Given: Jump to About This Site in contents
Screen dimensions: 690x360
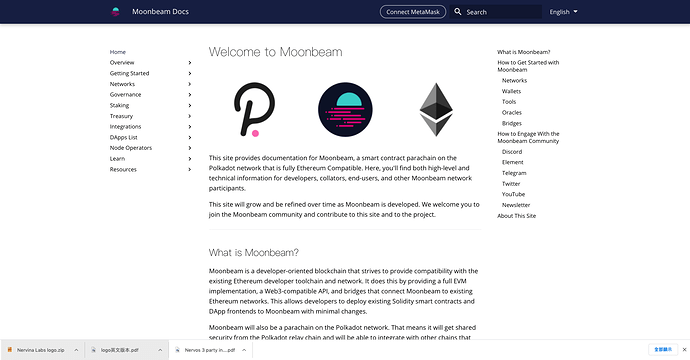Looking at the screenshot, I should [x=517, y=216].
